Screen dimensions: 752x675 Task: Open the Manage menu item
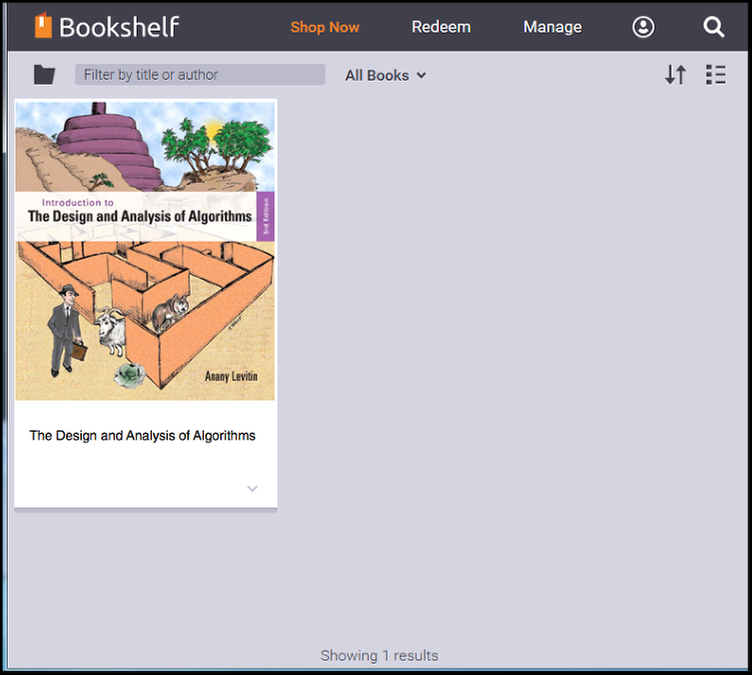click(552, 27)
